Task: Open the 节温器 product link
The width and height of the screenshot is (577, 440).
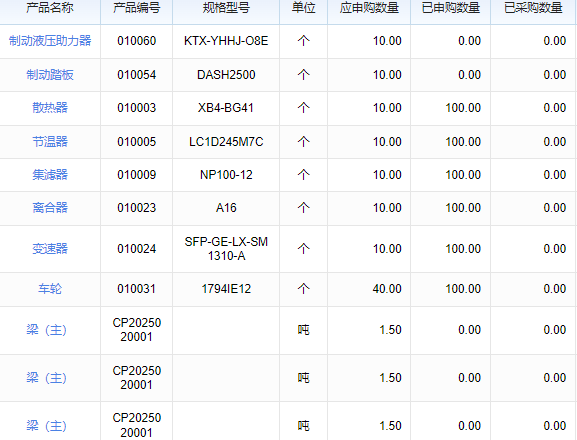Action: (50, 142)
